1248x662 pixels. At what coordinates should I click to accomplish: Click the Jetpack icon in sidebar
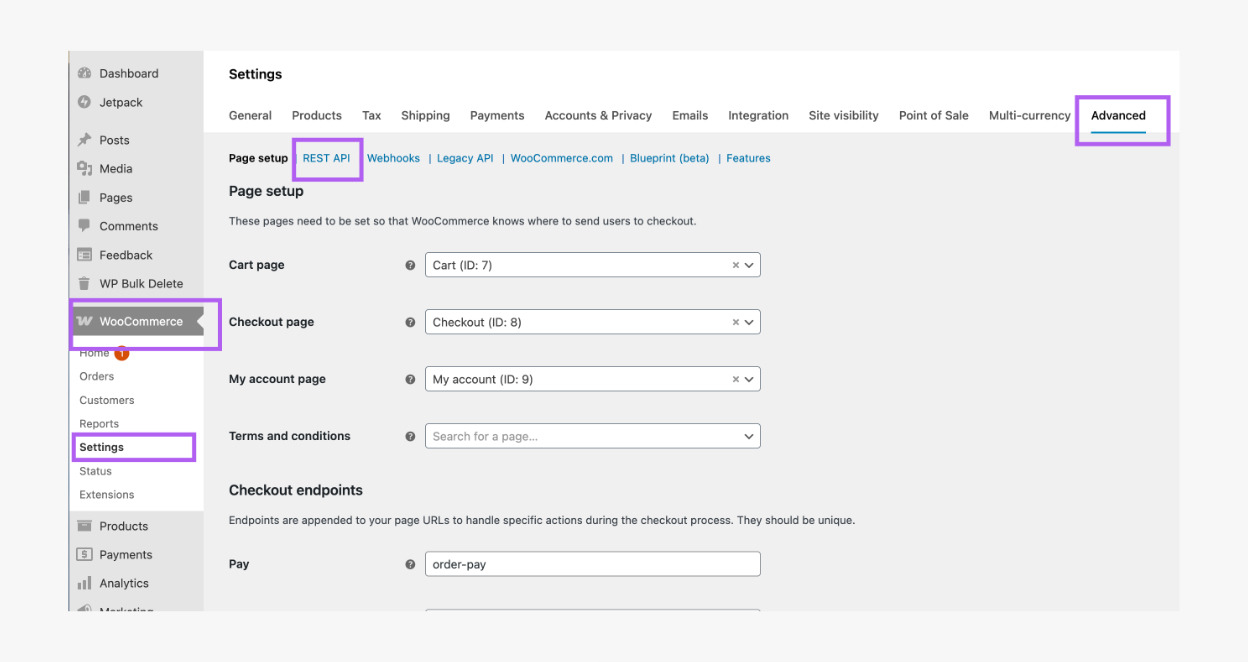pyautogui.click(x=85, y=102)
